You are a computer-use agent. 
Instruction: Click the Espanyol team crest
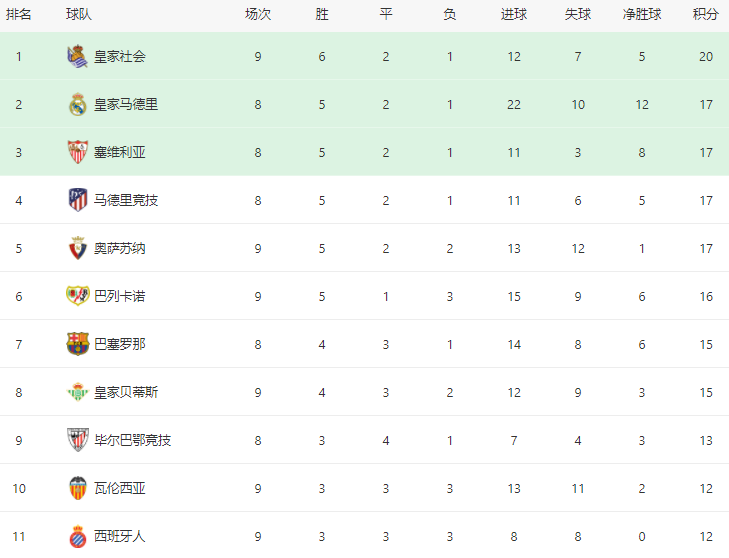click(x=78, y=536)
